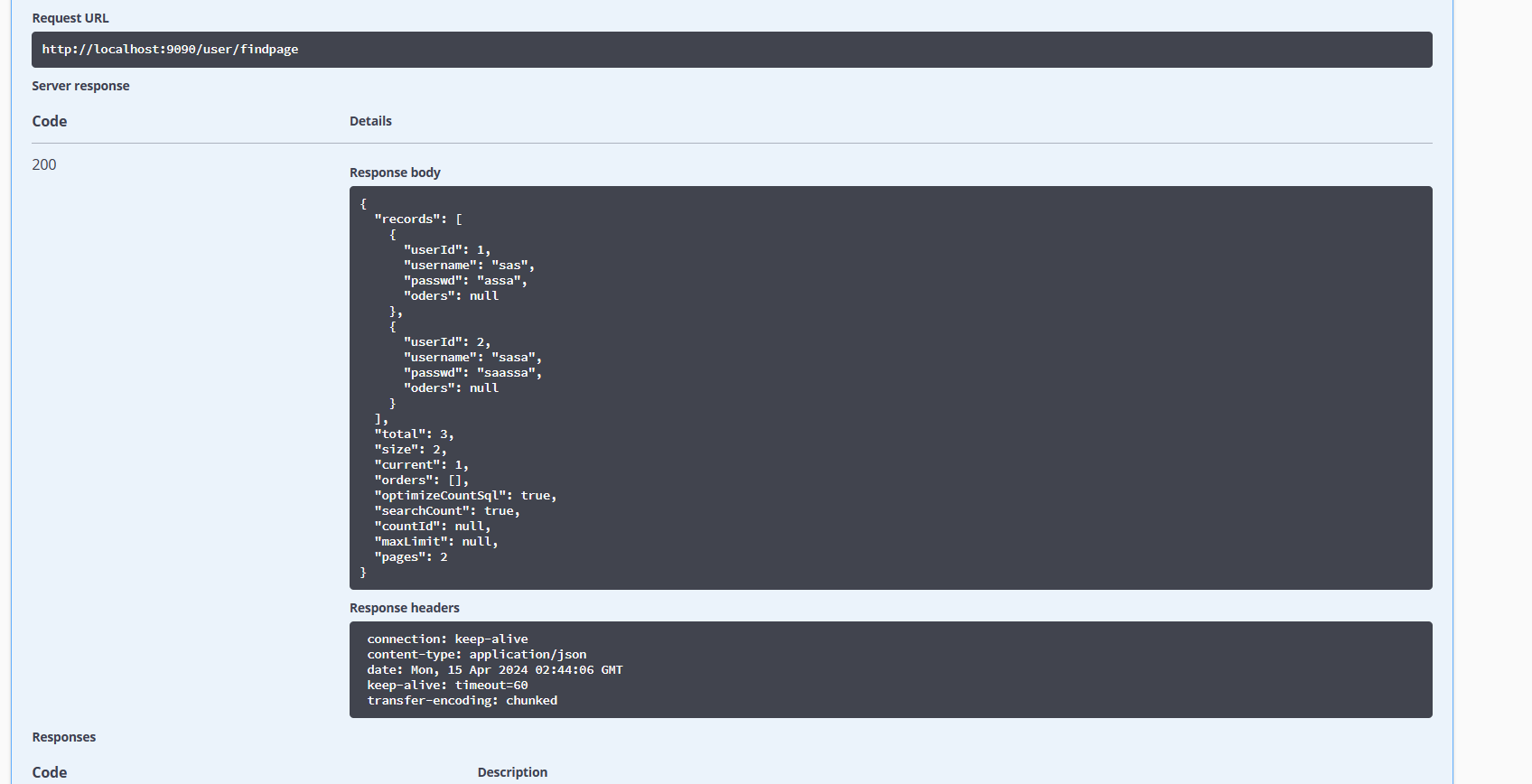1532x784 pixels.
Task: Click the "size": 2 line
Action: click(x=410, y=450)
